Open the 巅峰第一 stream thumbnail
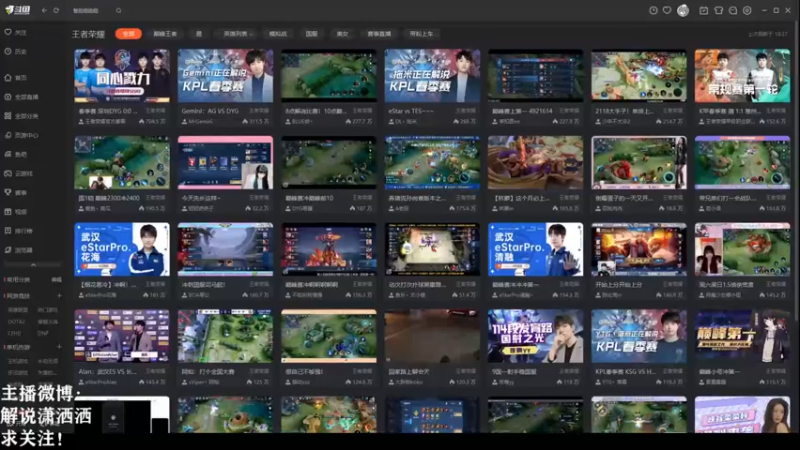 (742, 336)
